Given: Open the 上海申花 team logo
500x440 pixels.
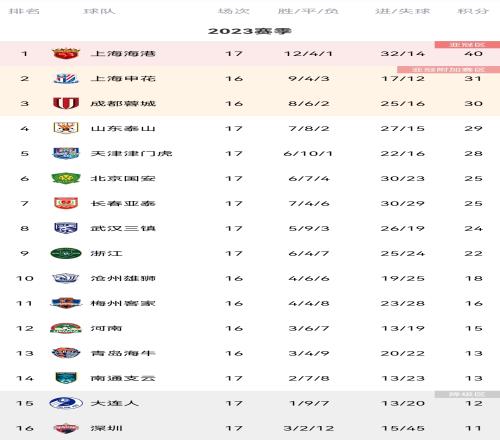Looking at the screenshot, I should point(66,79).
